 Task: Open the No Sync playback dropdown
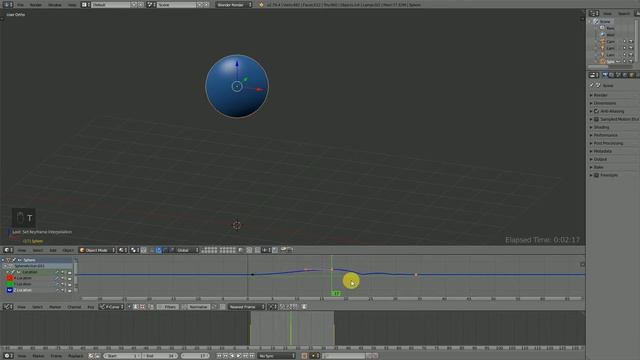click(276, 356)
